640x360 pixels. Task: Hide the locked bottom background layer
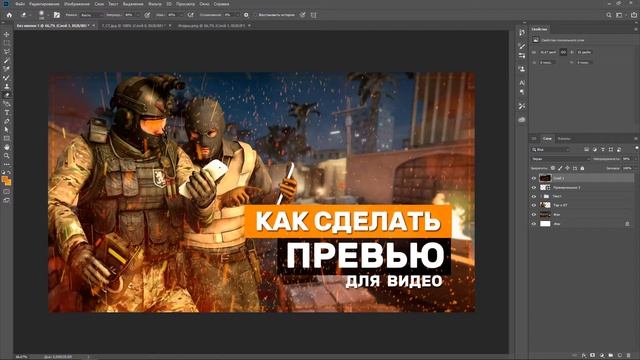point(533,224)
